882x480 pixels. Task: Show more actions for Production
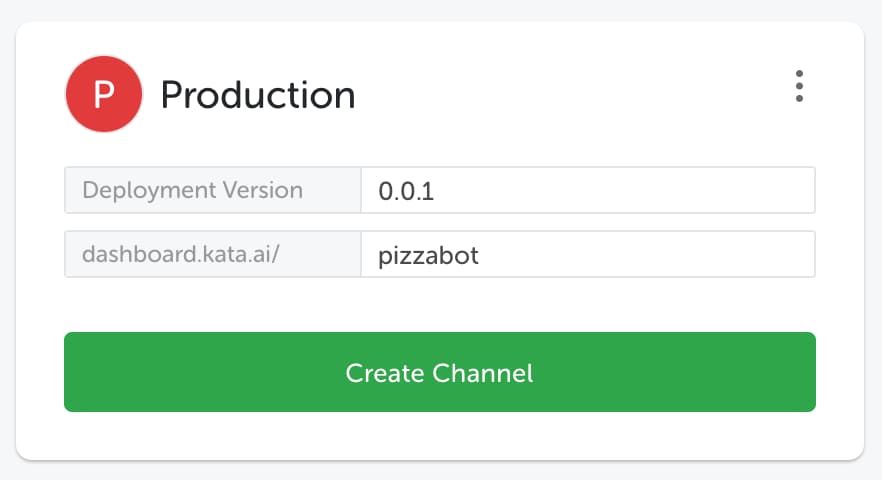799,86
